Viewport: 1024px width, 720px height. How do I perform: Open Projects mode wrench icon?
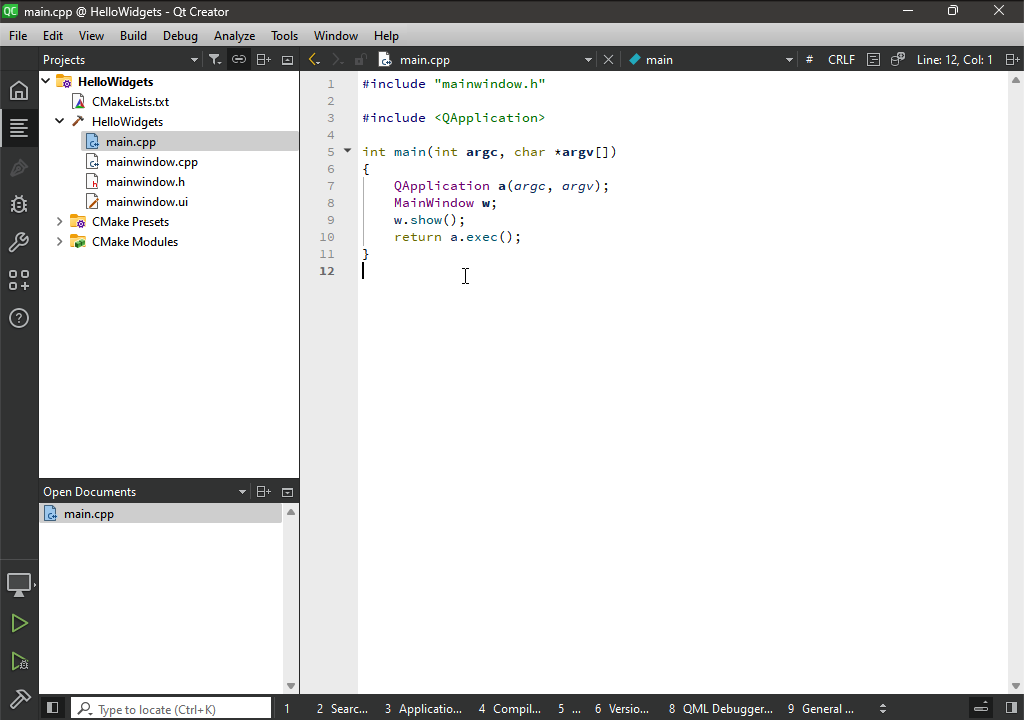click(19, 243)
